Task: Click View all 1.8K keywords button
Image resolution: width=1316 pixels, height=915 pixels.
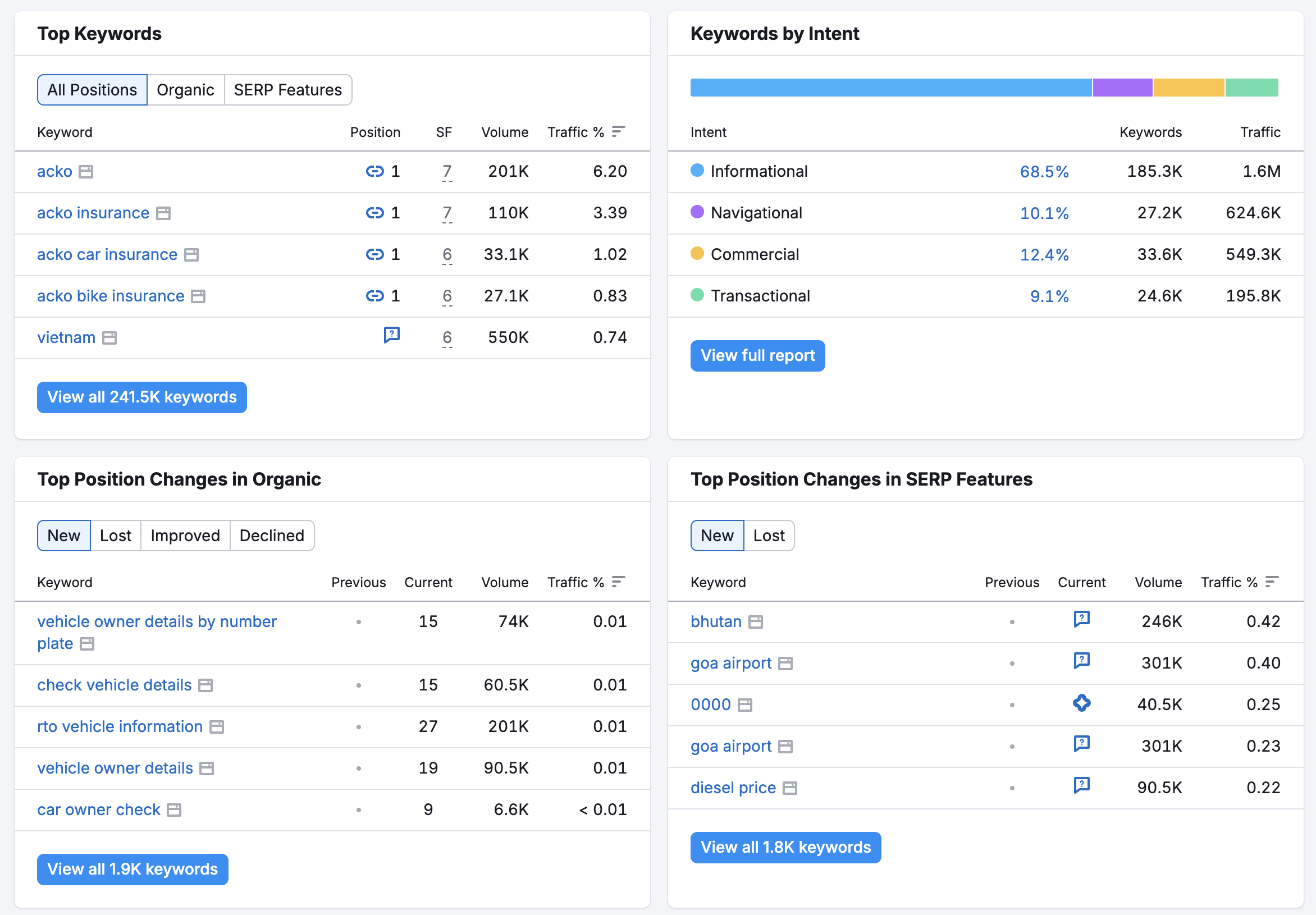Action: coord(786,848)
